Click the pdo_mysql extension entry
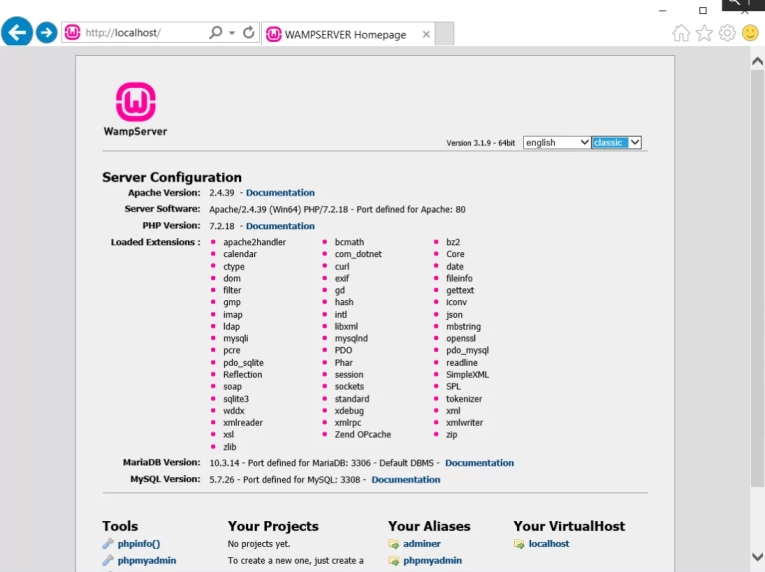765x572 pixels. [x=467, y=350]
